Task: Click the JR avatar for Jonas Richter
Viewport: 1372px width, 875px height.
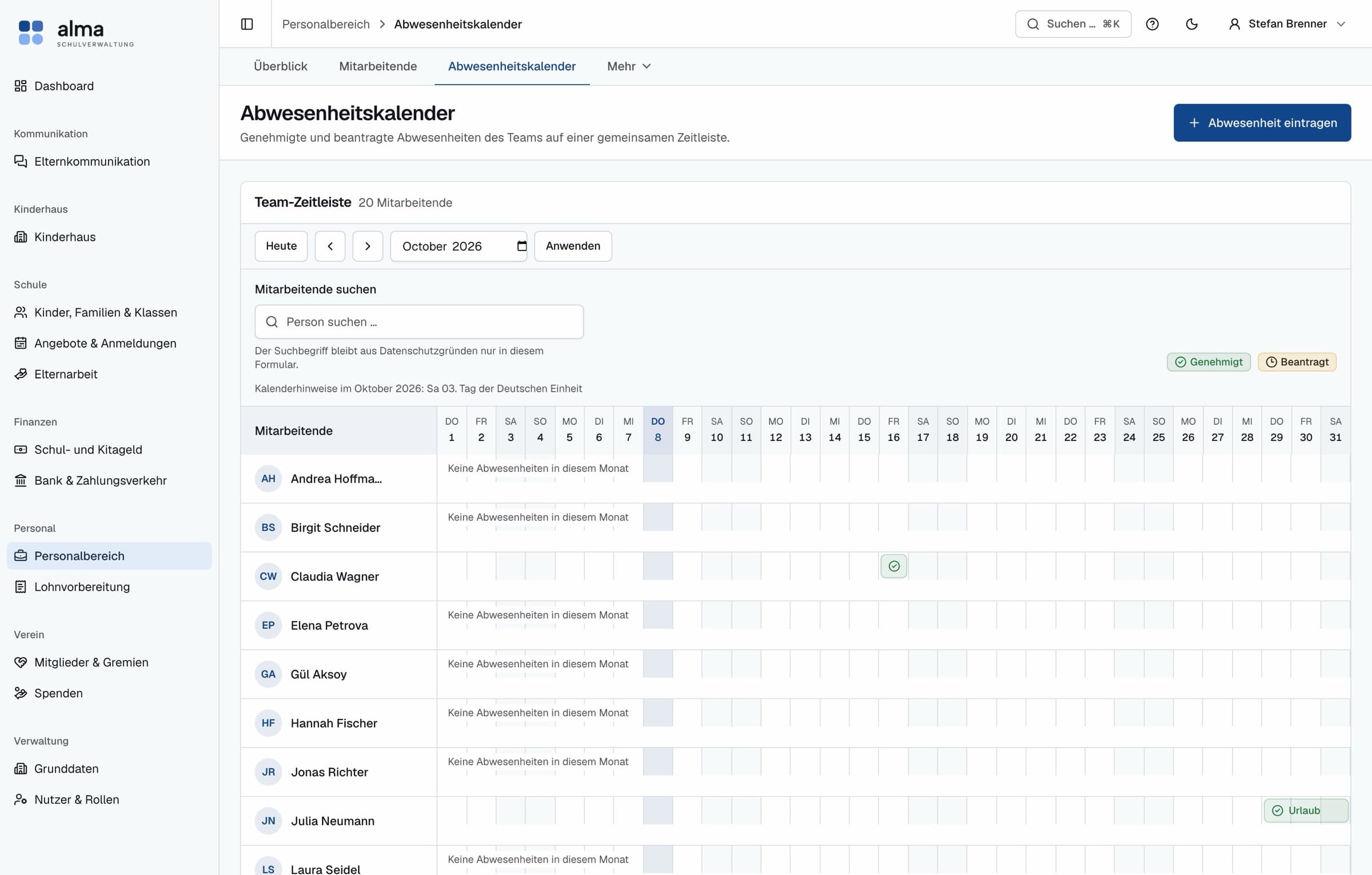Action: [x=268, y=772]
